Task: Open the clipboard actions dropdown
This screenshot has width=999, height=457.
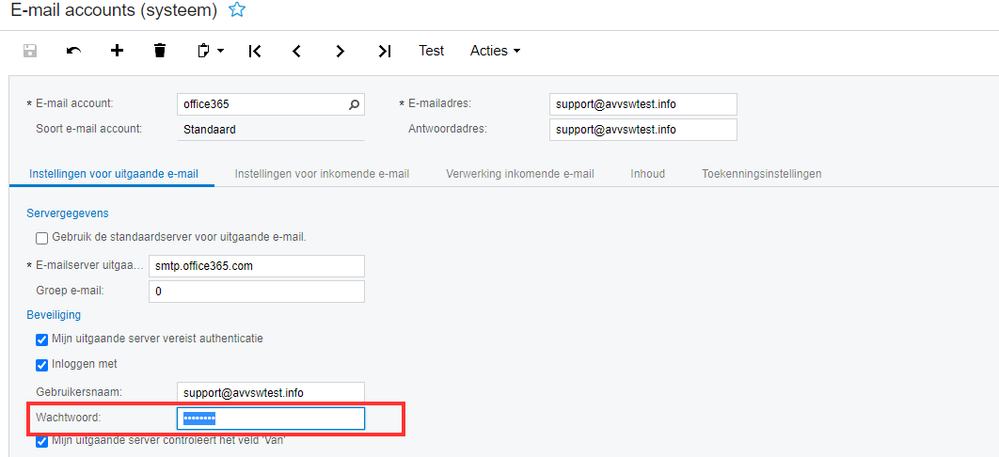Action: click(209, 51)
